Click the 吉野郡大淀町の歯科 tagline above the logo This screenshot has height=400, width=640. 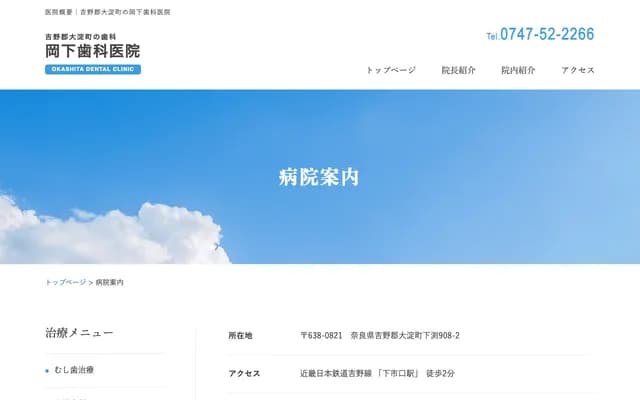click(x=80, y=37)
